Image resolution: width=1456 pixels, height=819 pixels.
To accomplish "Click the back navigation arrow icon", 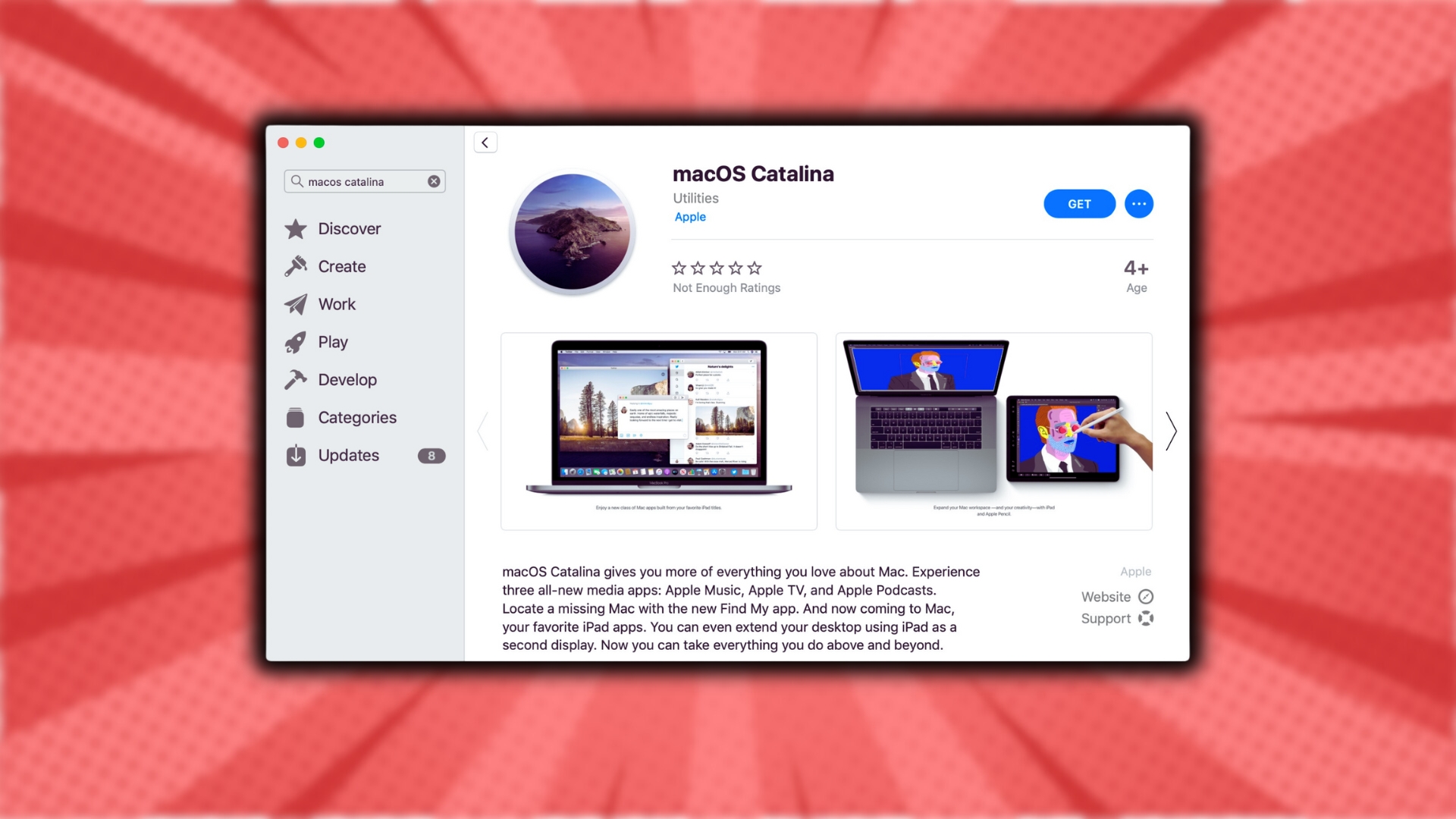I will (x=485, y=142).
